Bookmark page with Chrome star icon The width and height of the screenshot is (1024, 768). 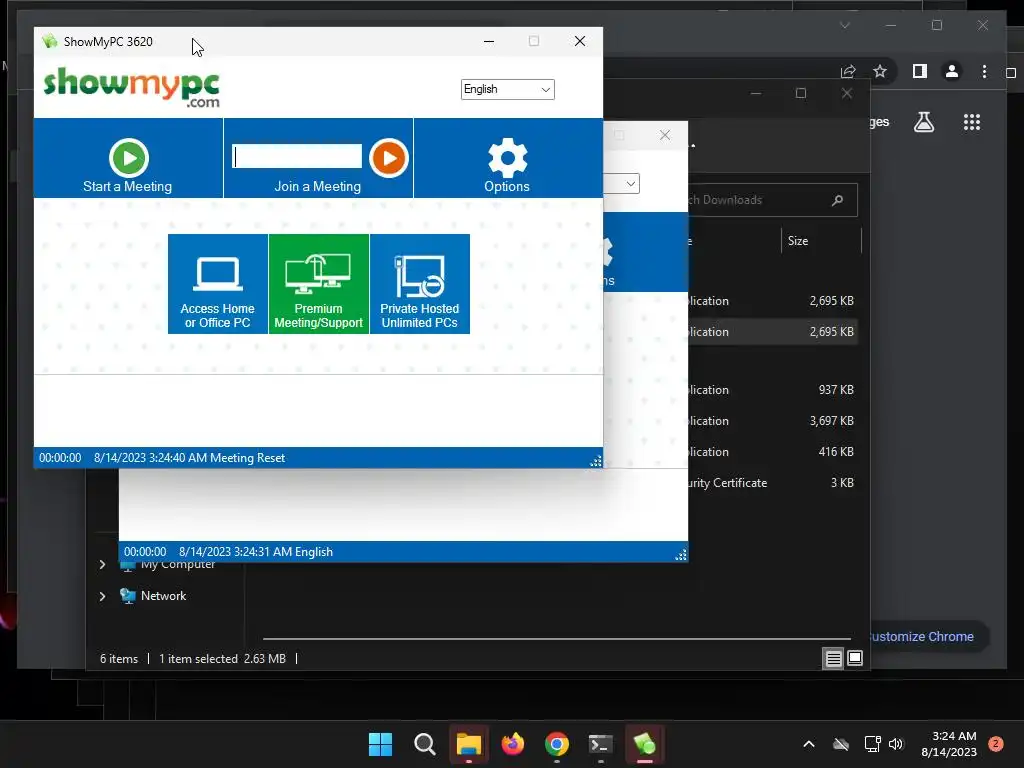pyautogui.click(x=880, y=71)
